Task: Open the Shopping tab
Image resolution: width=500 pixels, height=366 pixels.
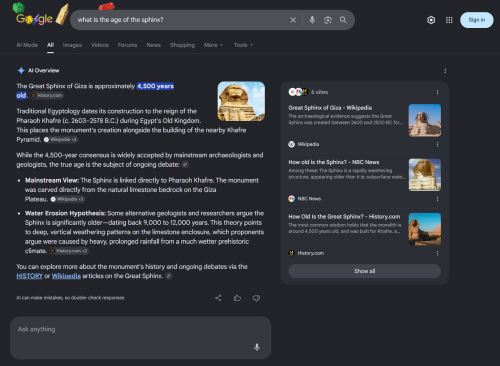Action: tap(182, 45)
